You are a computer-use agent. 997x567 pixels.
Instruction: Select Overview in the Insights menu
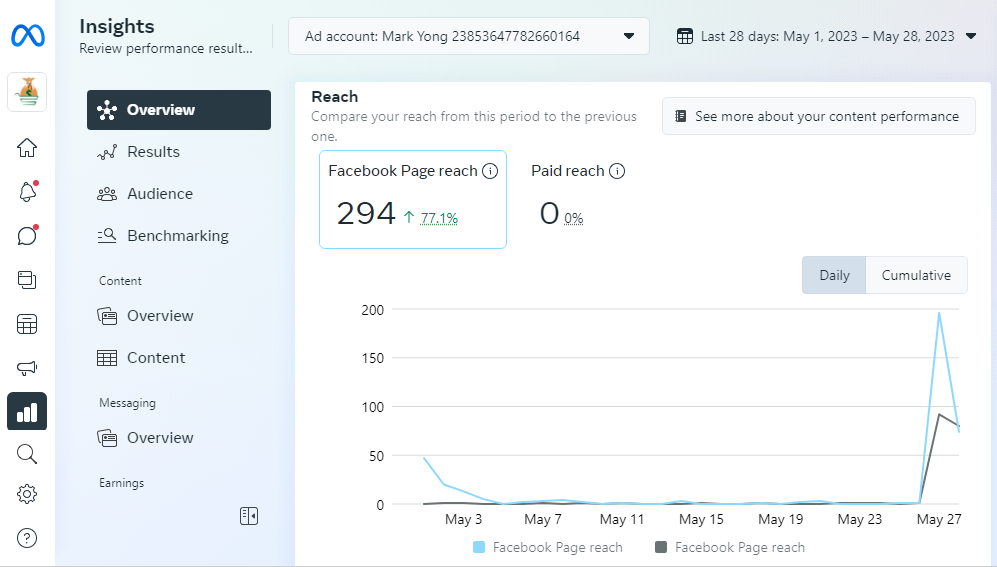179,110
